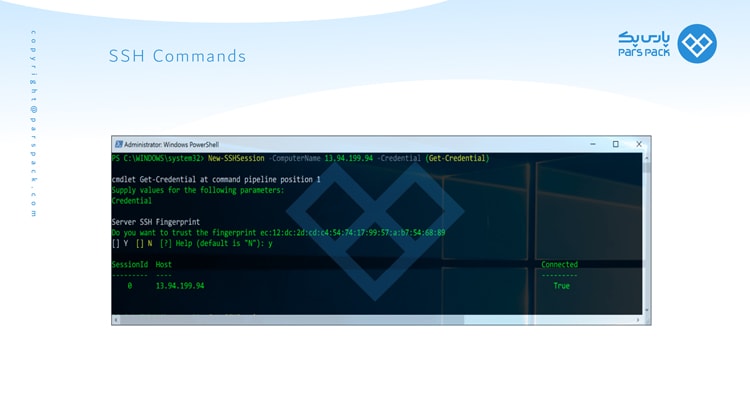Click the Pars Pack logo
Screen dimensions: 750x400
pos(667,44)
